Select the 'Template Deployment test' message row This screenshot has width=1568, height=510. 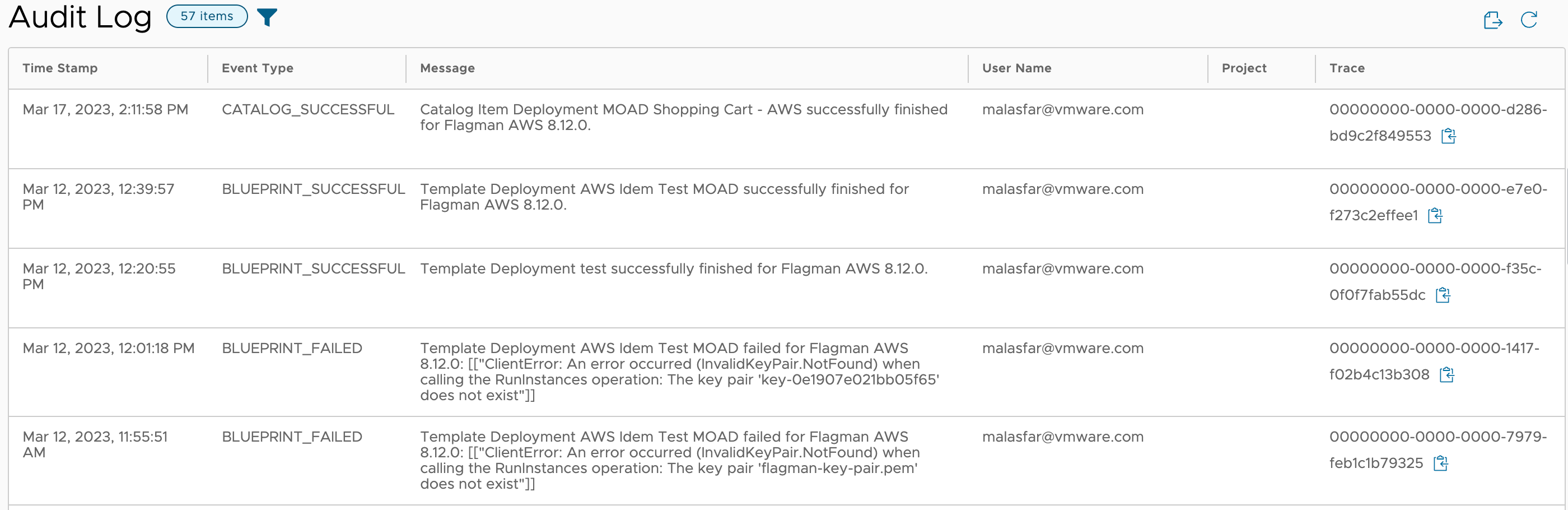pos(673,268)
